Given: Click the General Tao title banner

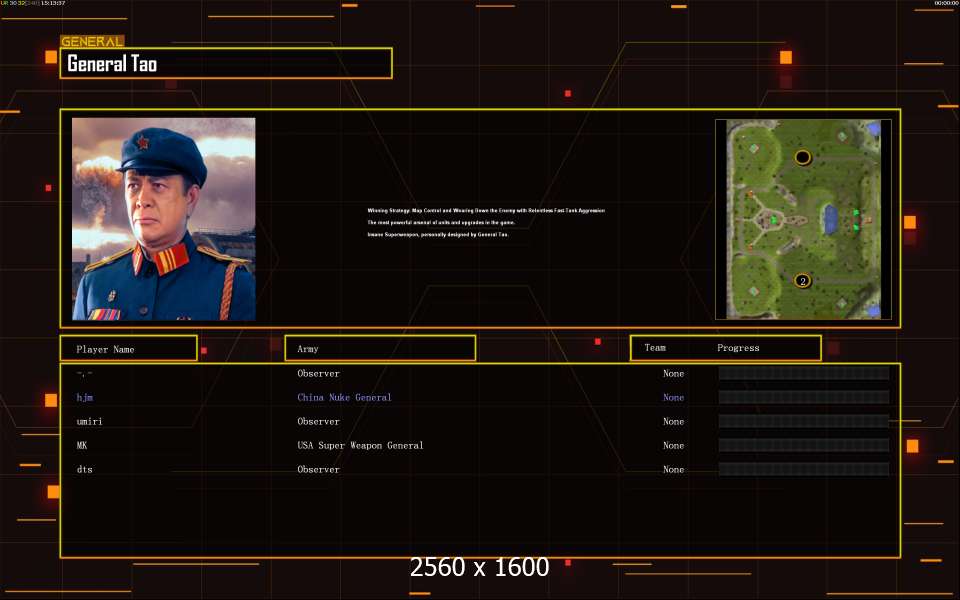Looking at the screenshot, I should [226, 63].
